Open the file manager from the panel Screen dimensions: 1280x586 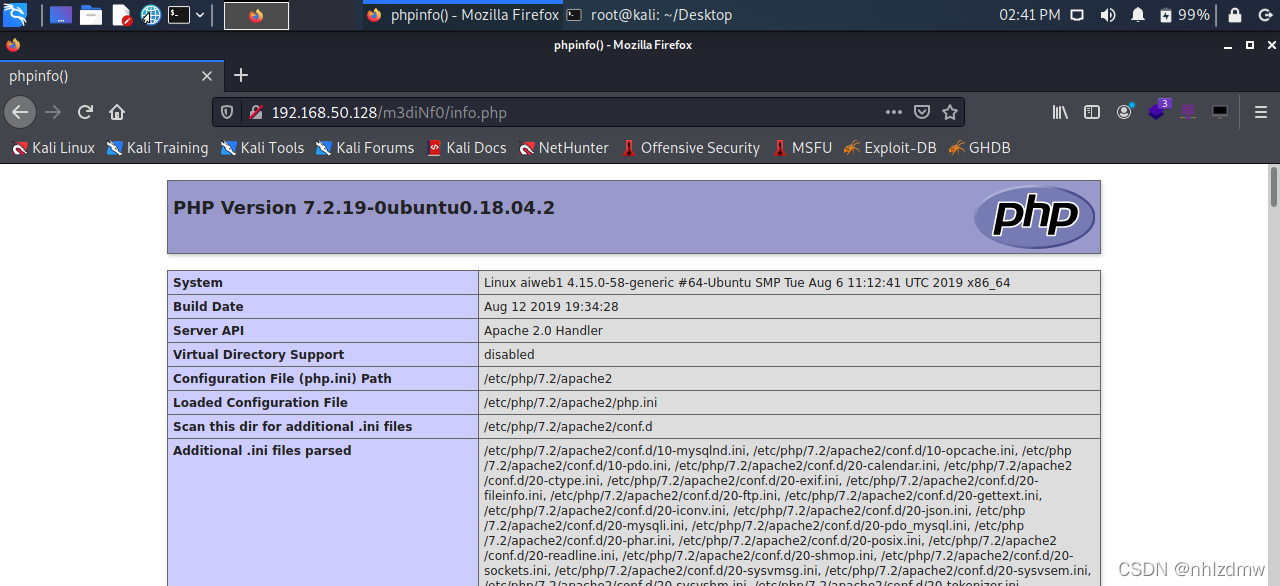tap(91, 15)
